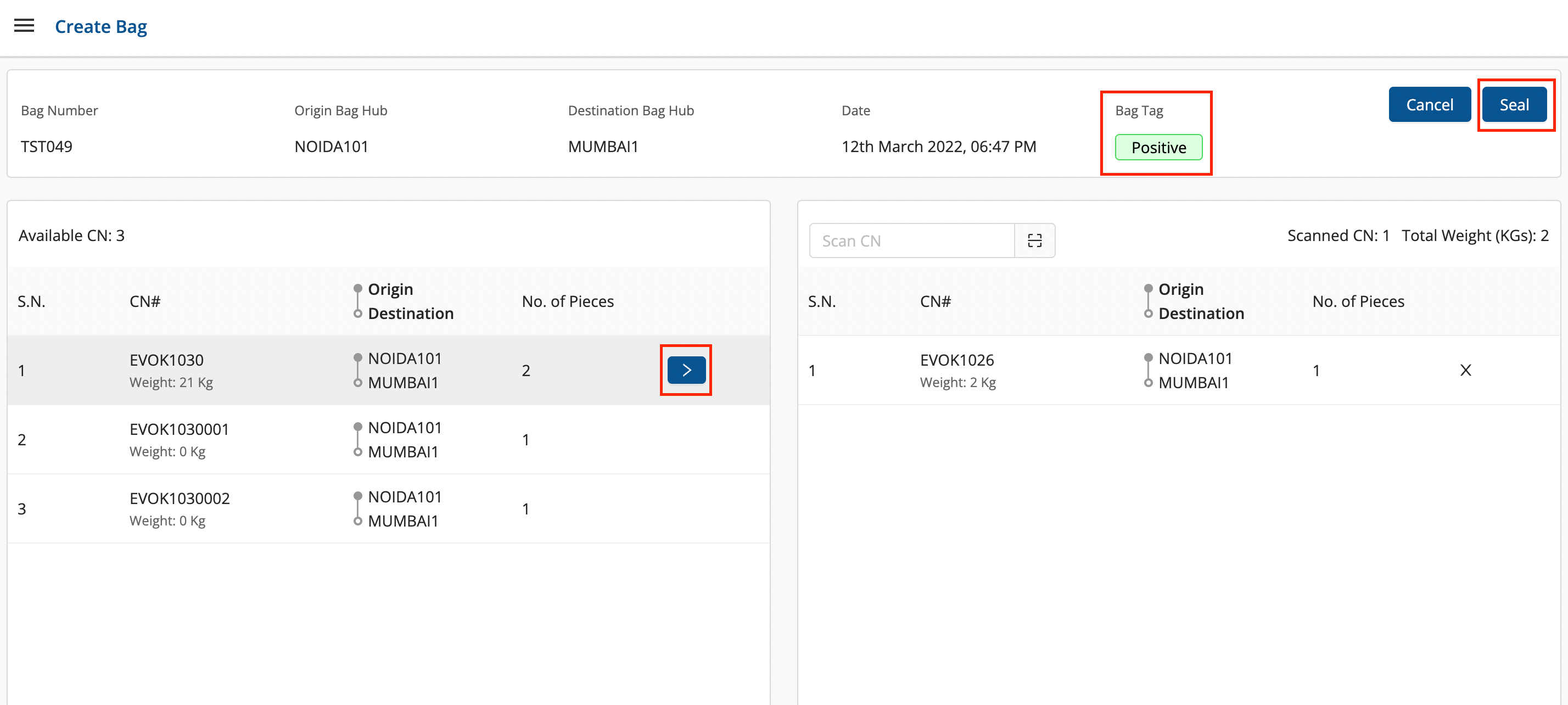
Task: Click the Positive bag tag badge
Action: [1158, 147]
